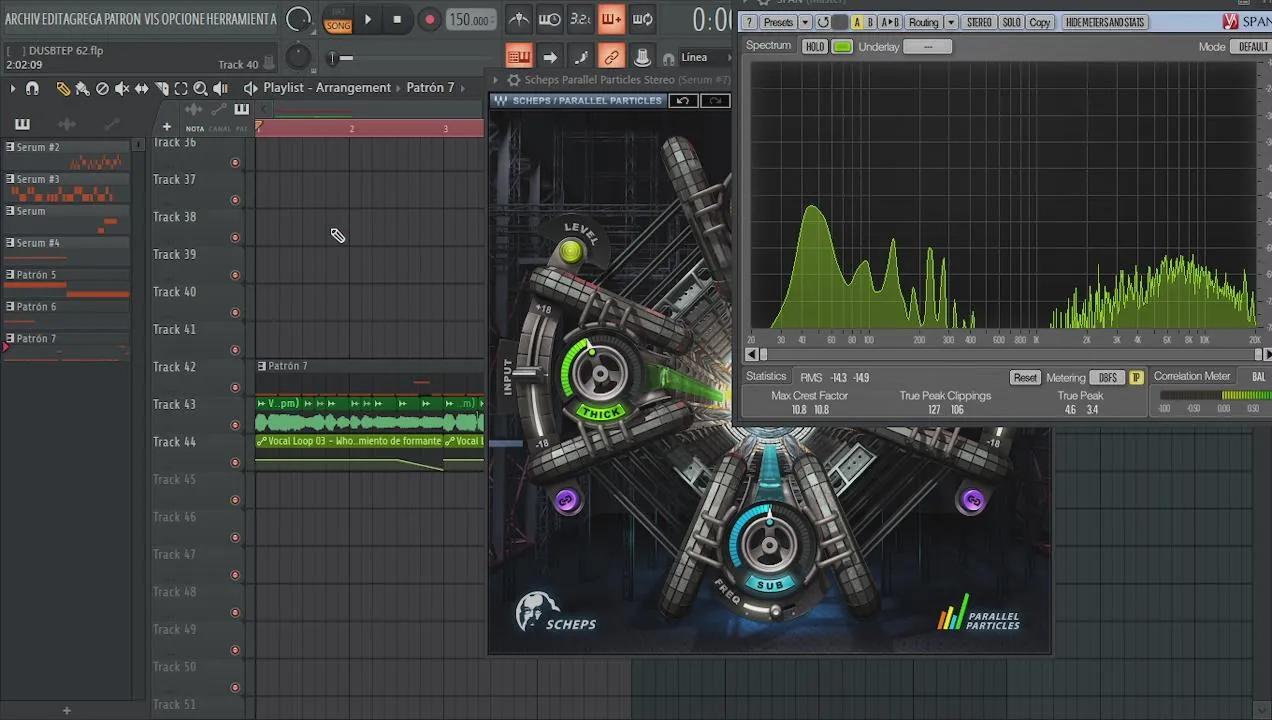
Task: Mute Track 37 with its green dot
Action: click(x=235, y=200)
